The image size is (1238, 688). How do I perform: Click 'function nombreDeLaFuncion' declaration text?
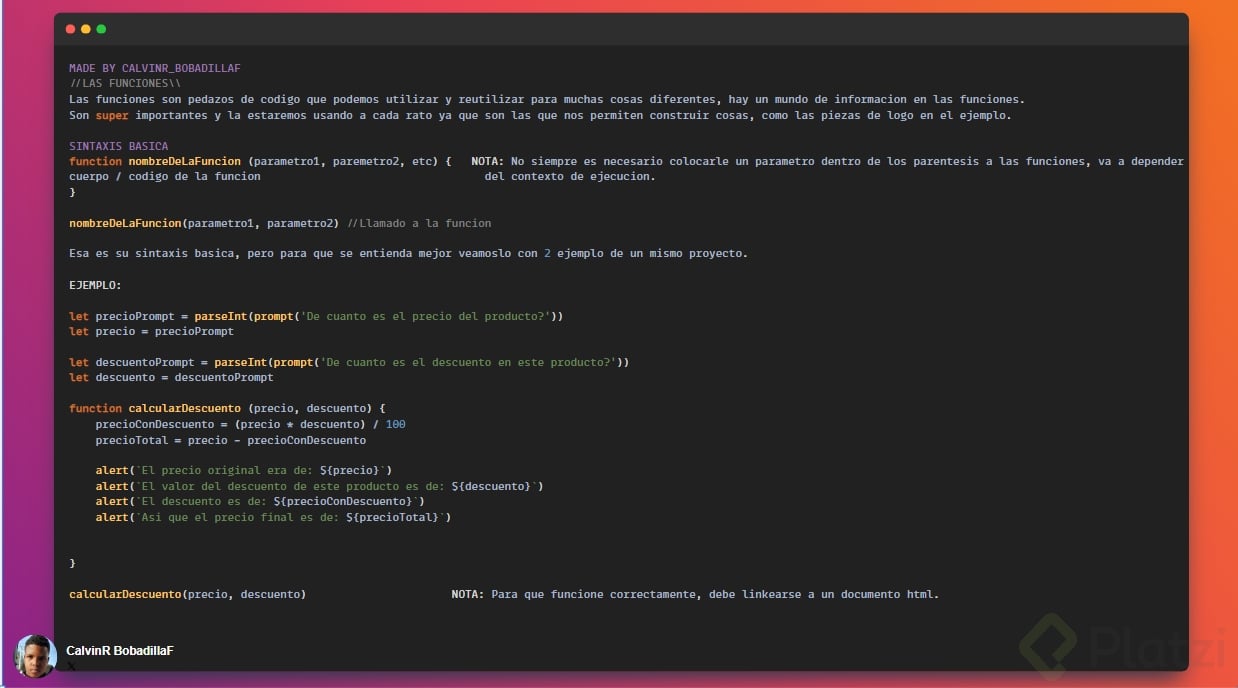(x=155, y=161)
